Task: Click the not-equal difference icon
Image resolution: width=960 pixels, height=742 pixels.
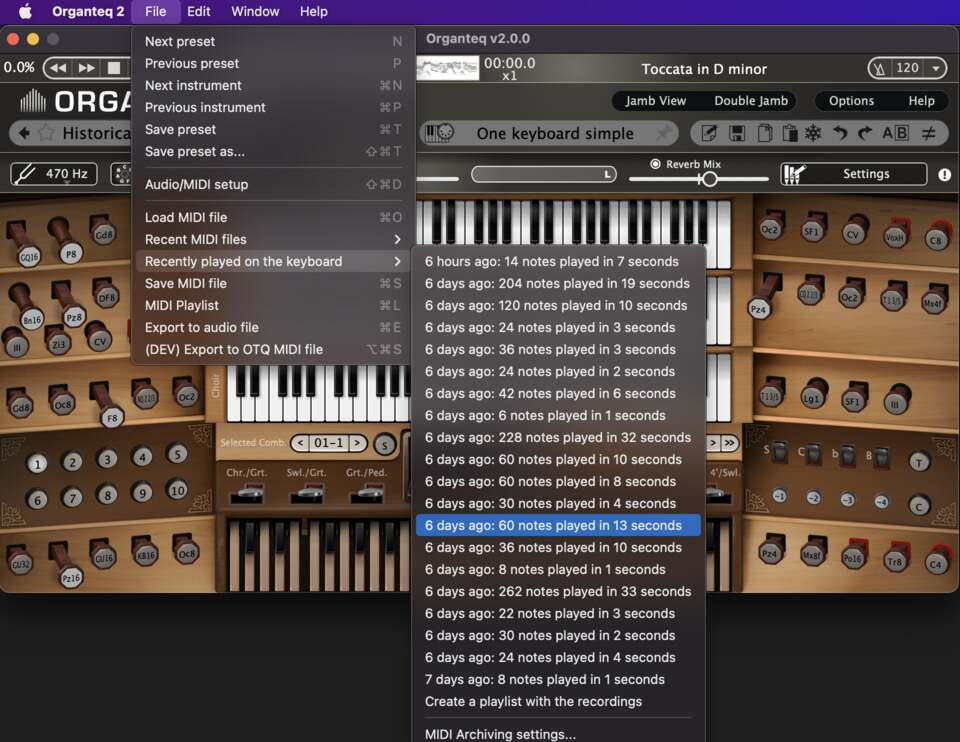Action: (x=929, y=133)
